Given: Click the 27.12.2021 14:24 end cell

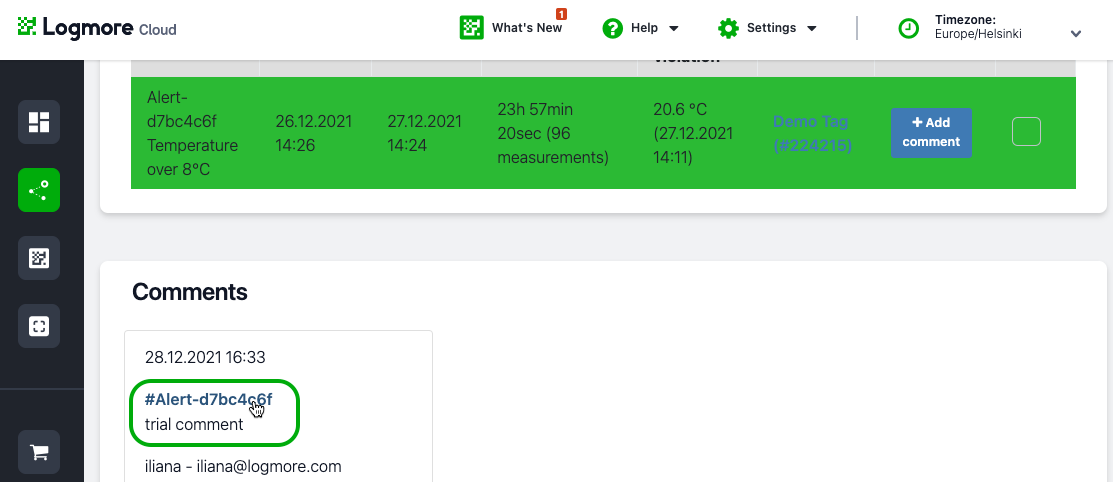Looking at the screenshot, I should coord(424,133).
